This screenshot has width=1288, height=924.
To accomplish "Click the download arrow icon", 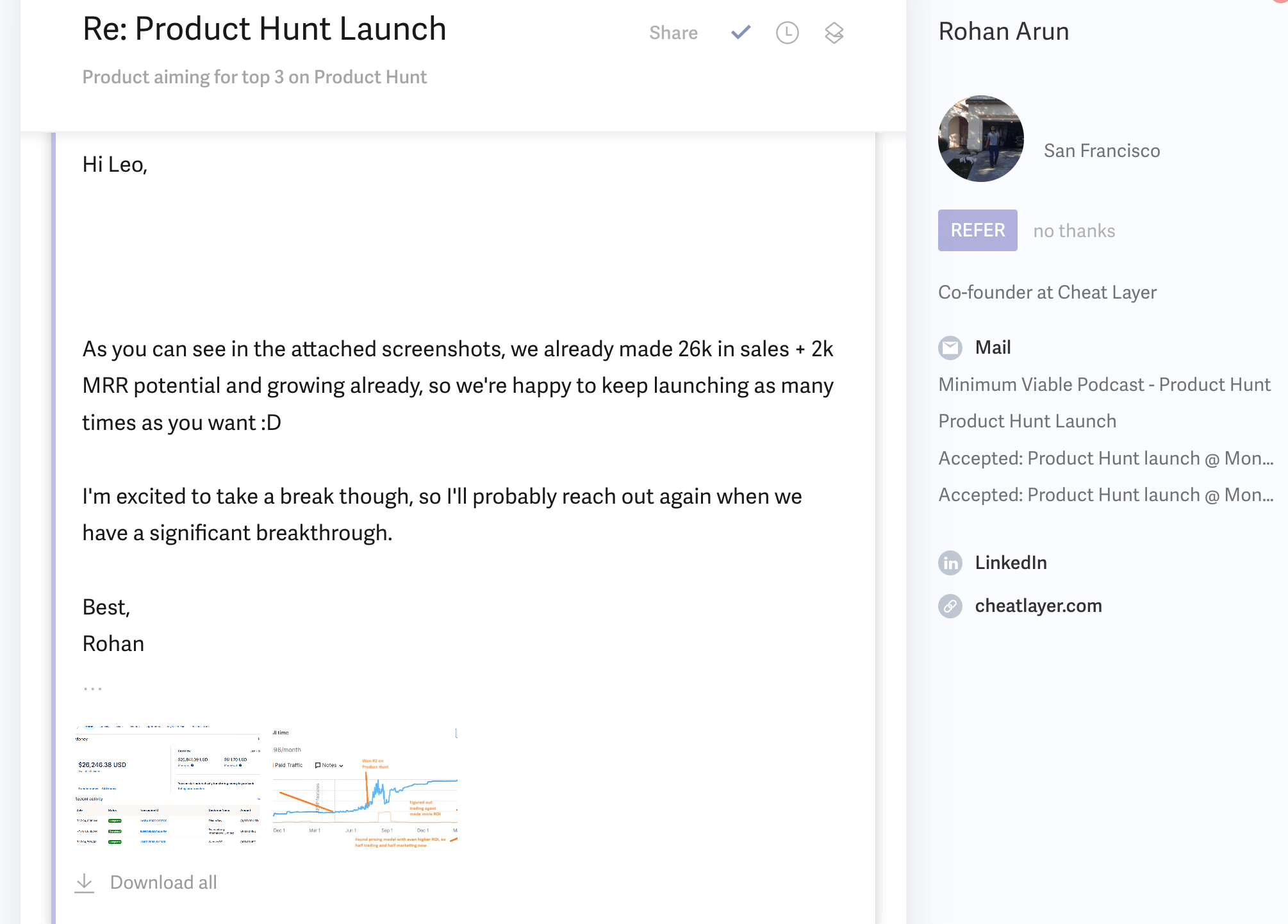I will click(x=84, y=882).
